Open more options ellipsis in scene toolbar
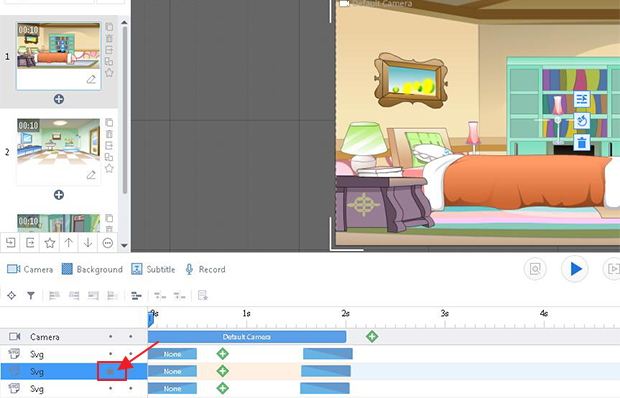Screen dimensions: 620x398 click(x=108, y=243)
